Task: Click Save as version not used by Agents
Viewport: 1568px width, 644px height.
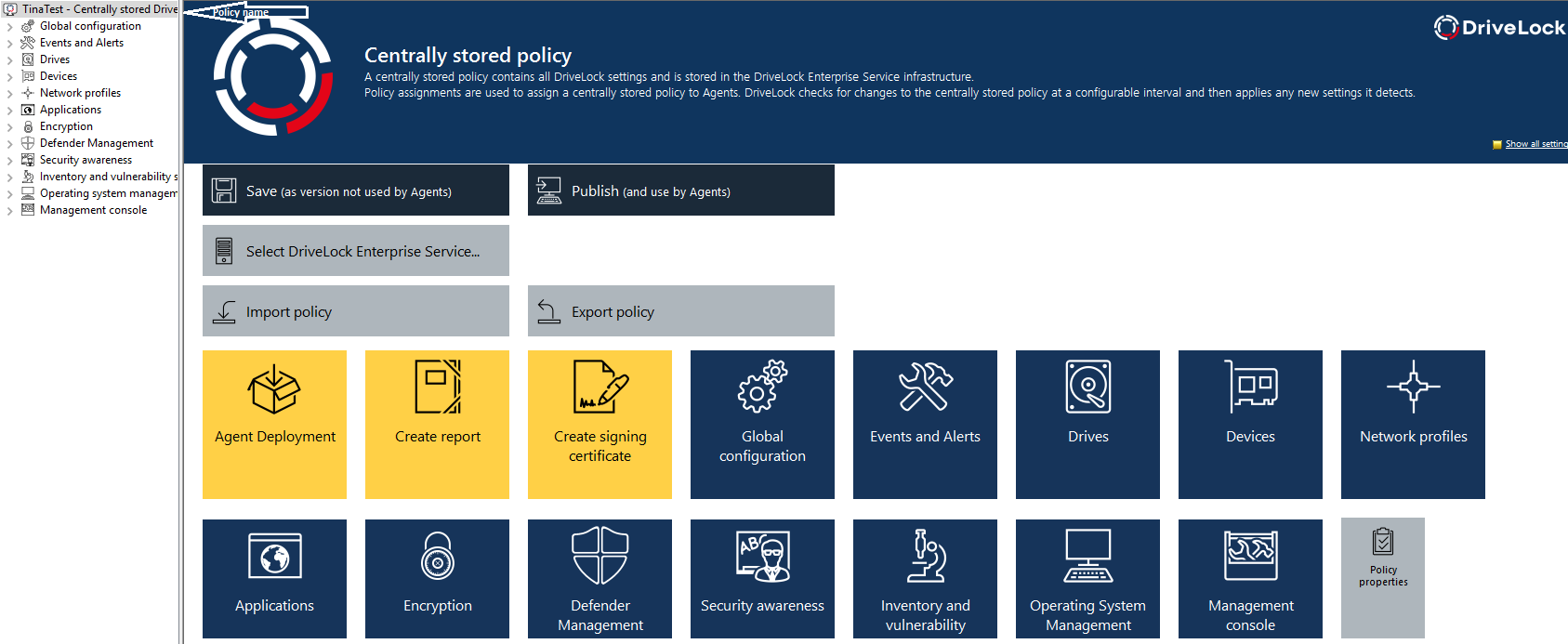Action: tap(356, 191)
